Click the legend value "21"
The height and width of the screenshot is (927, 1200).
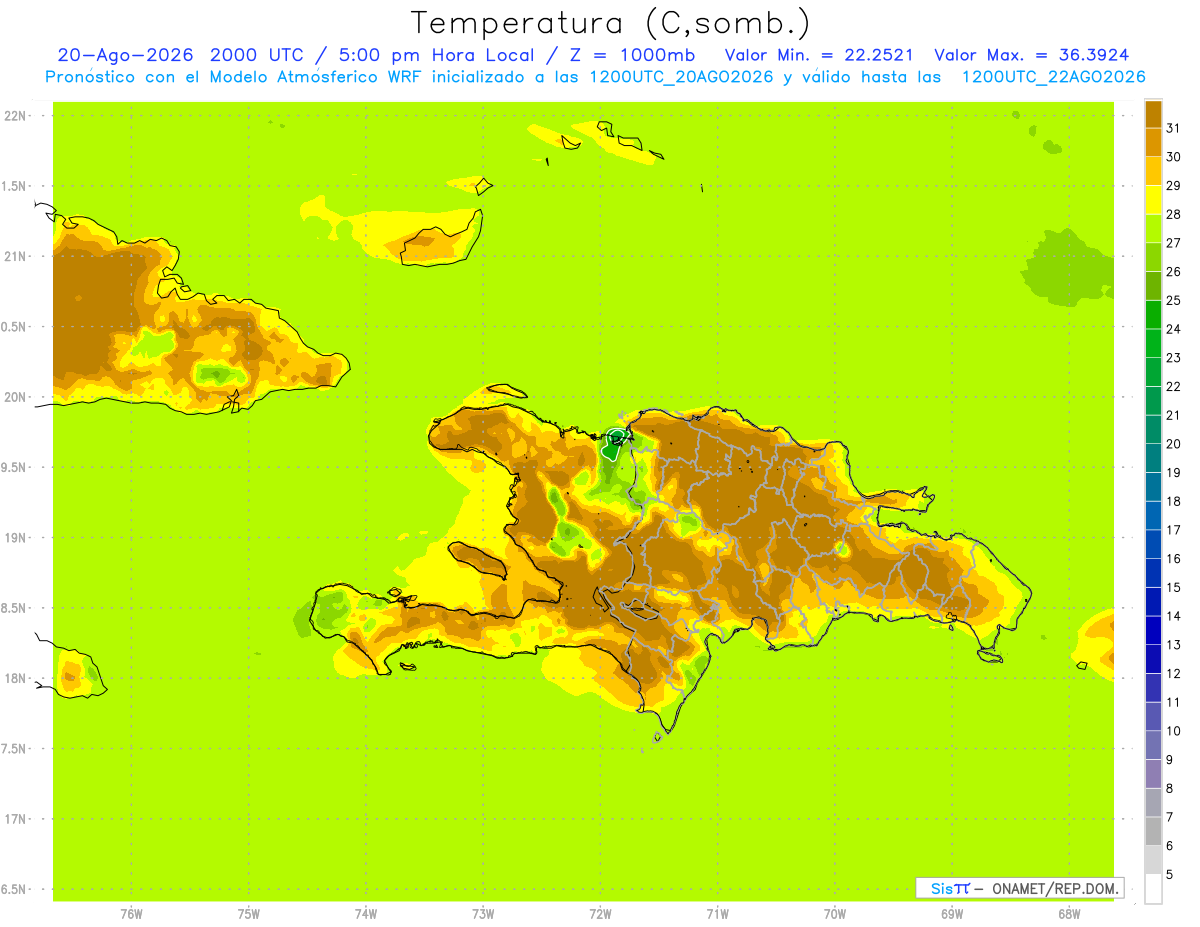pos(1174,415)
